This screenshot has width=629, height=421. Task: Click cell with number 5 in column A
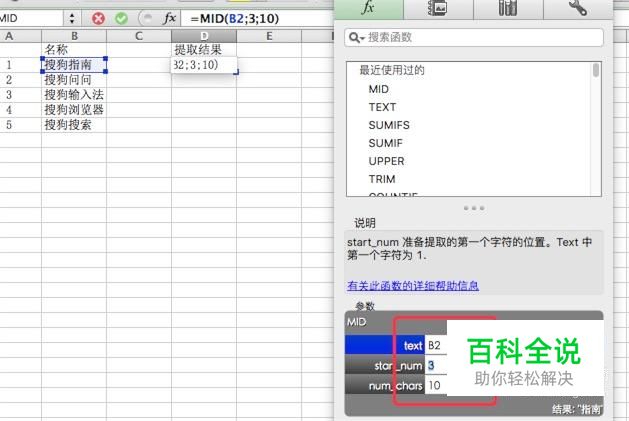click(20, 125)
